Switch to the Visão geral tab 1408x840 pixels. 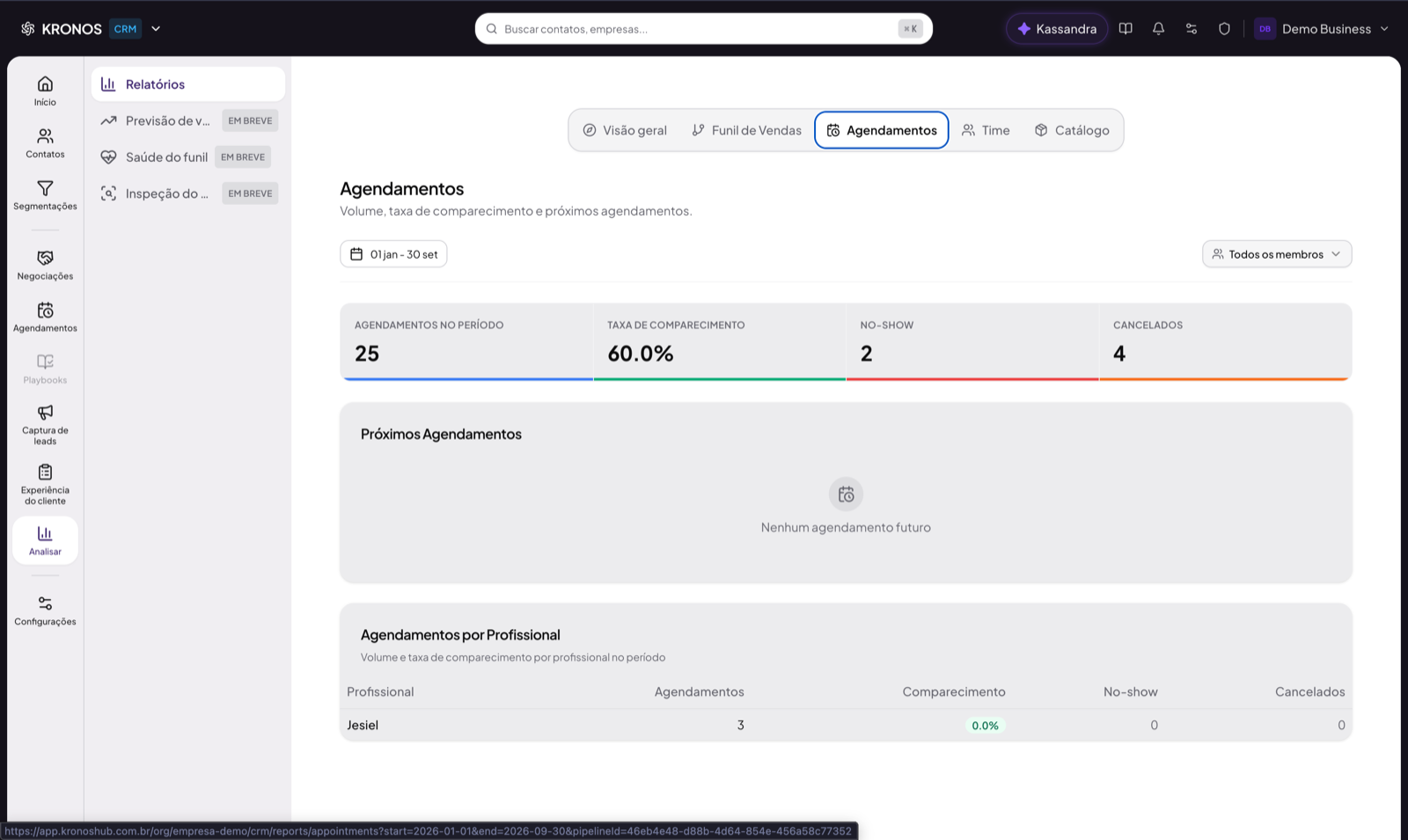pyautogui.click(x=625, y=130)
